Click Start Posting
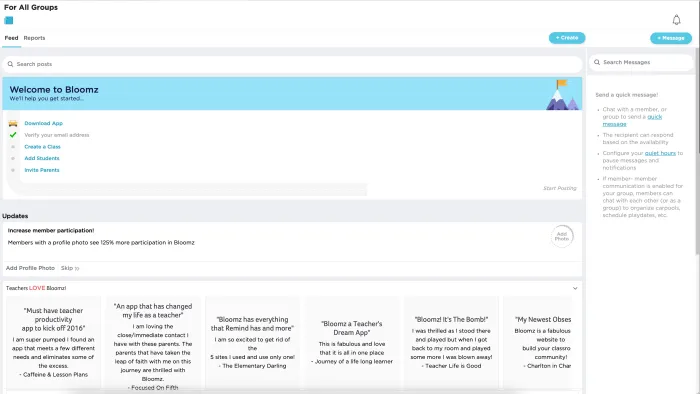Image resolution: width=700 pixels, height=394 pixels. [559, 188]
